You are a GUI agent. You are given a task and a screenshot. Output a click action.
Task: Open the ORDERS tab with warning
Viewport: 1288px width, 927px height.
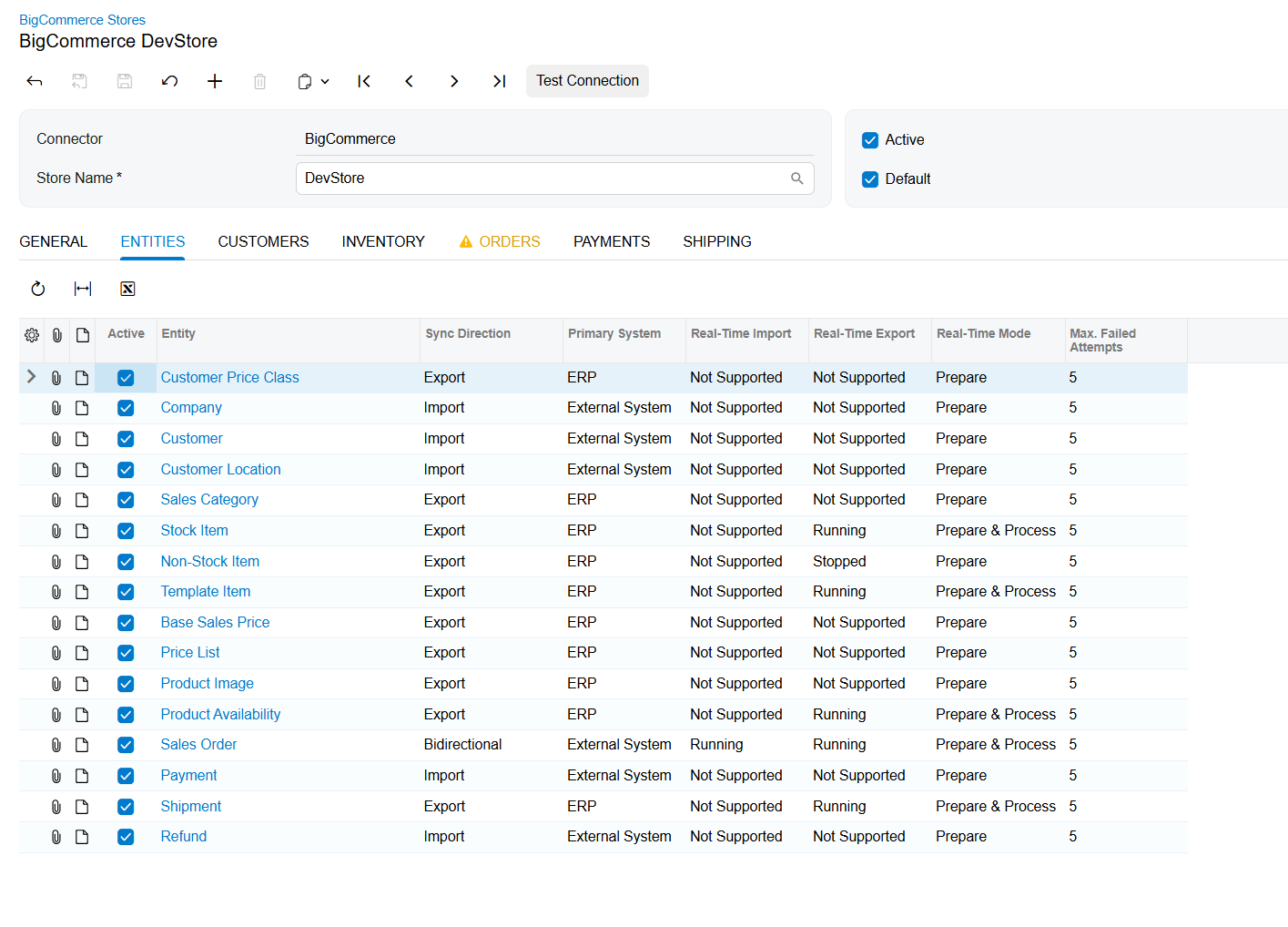point(500,241)
